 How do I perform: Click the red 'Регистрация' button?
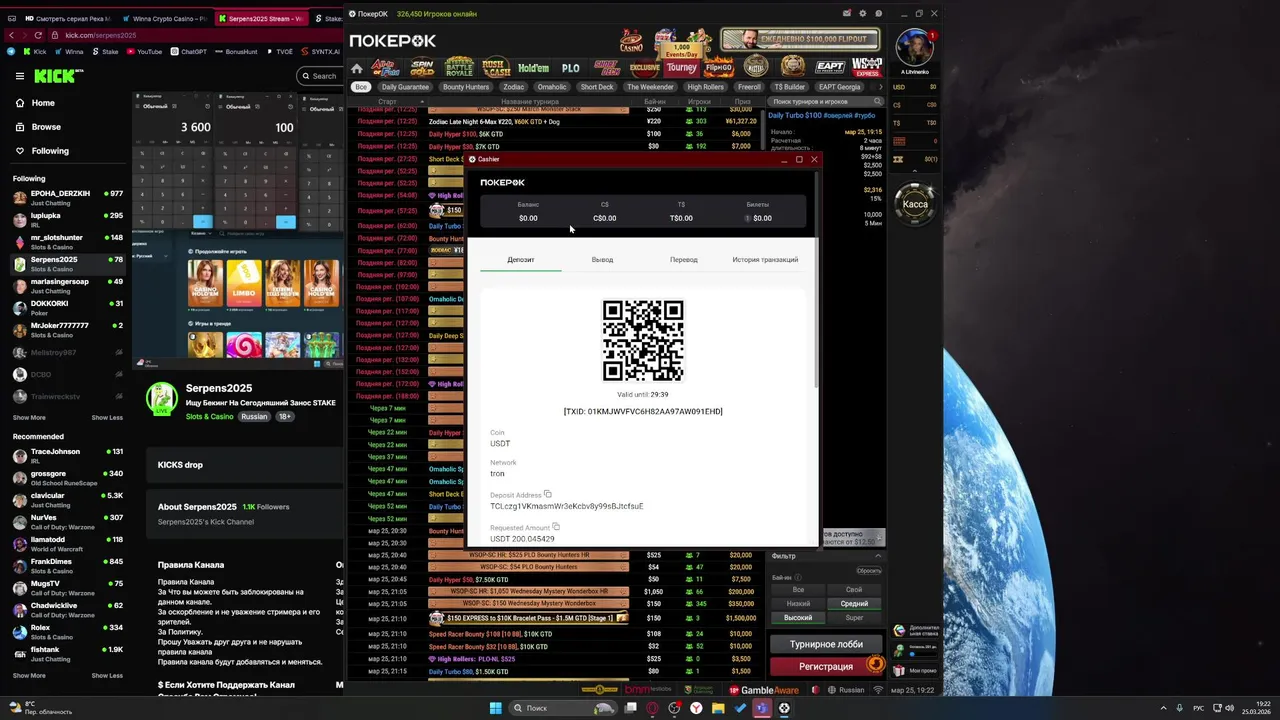tap(826, 666)
